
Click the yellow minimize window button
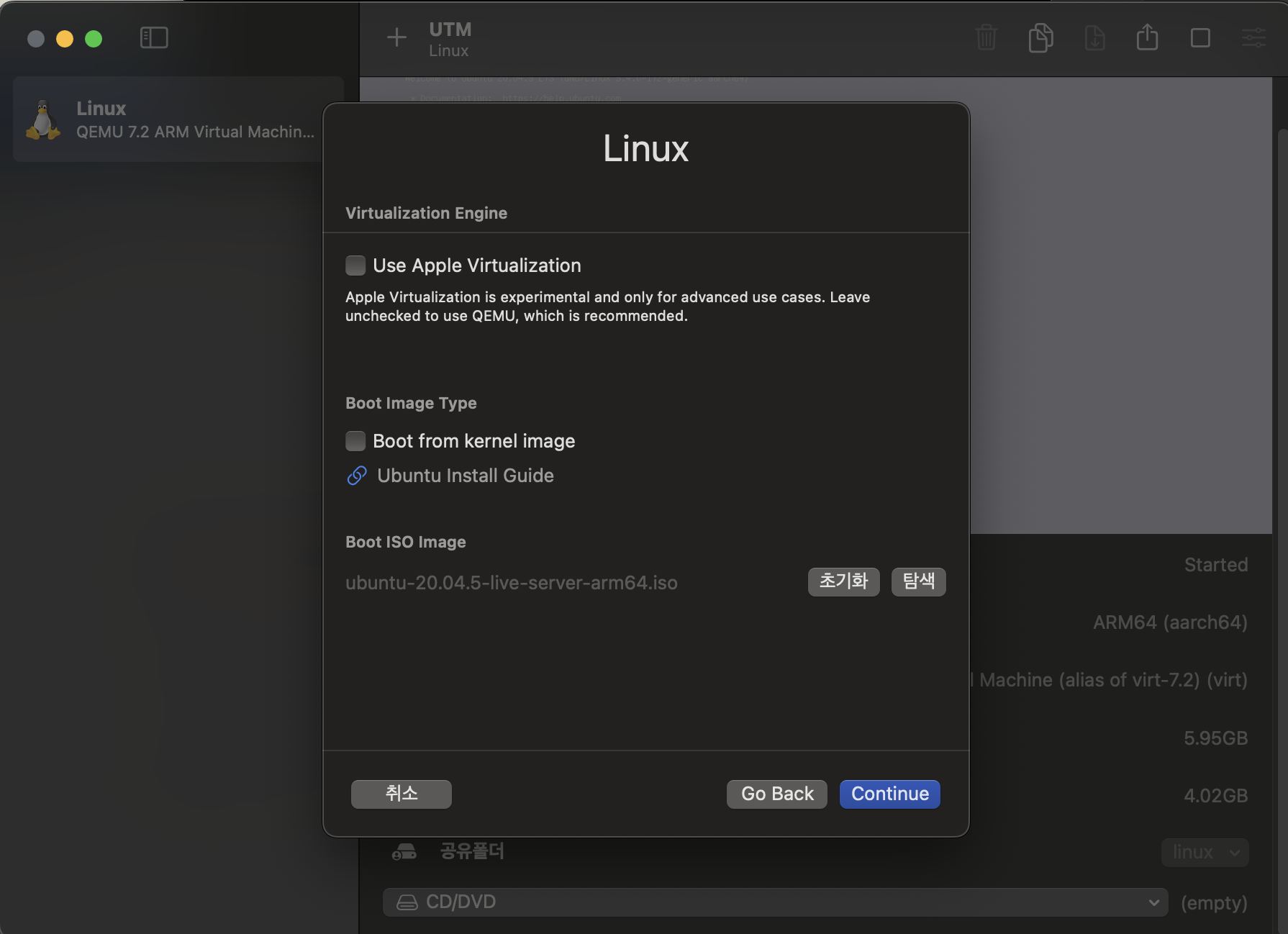coord(65,38)
